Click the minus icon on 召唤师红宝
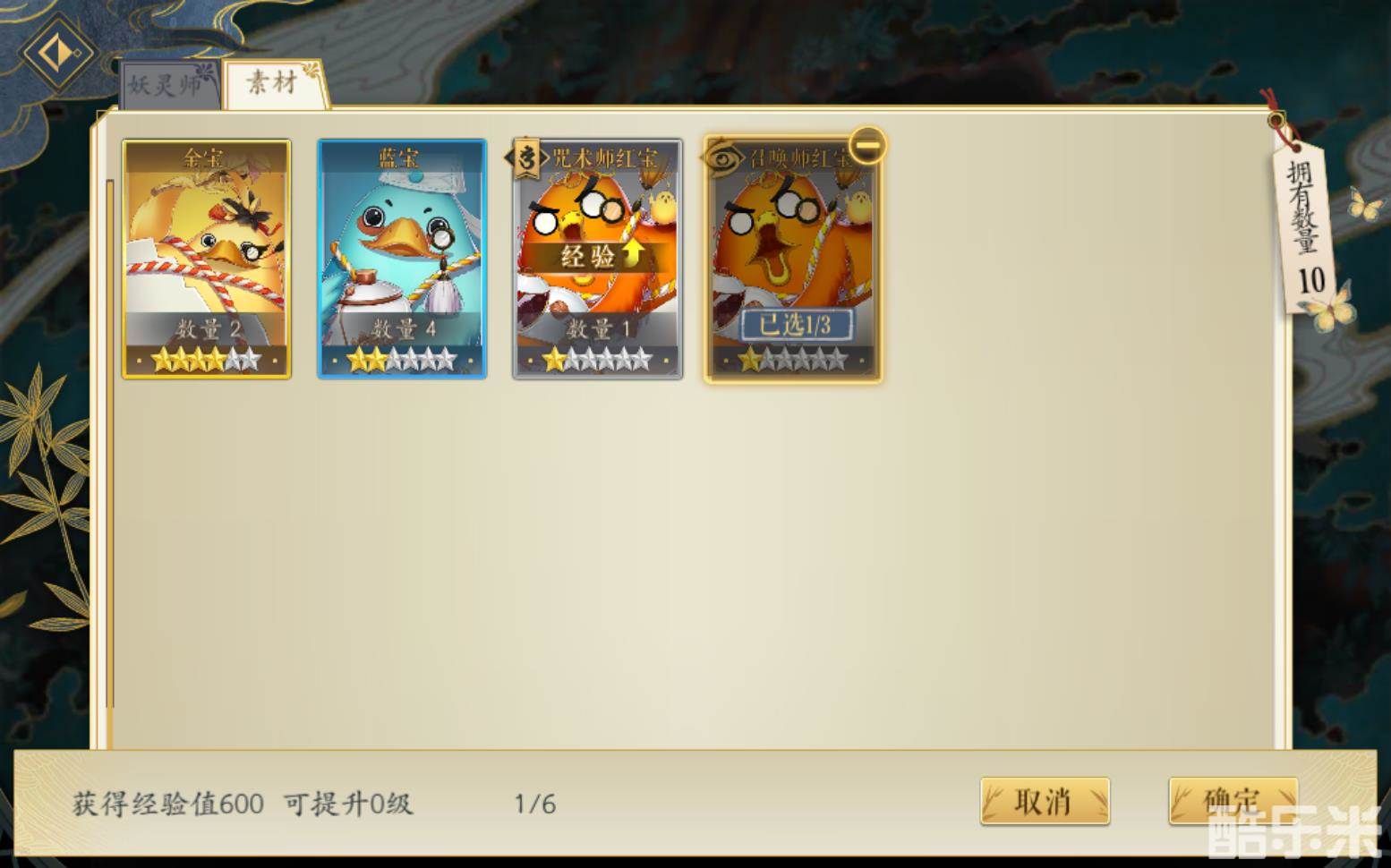 coord(866,145)
